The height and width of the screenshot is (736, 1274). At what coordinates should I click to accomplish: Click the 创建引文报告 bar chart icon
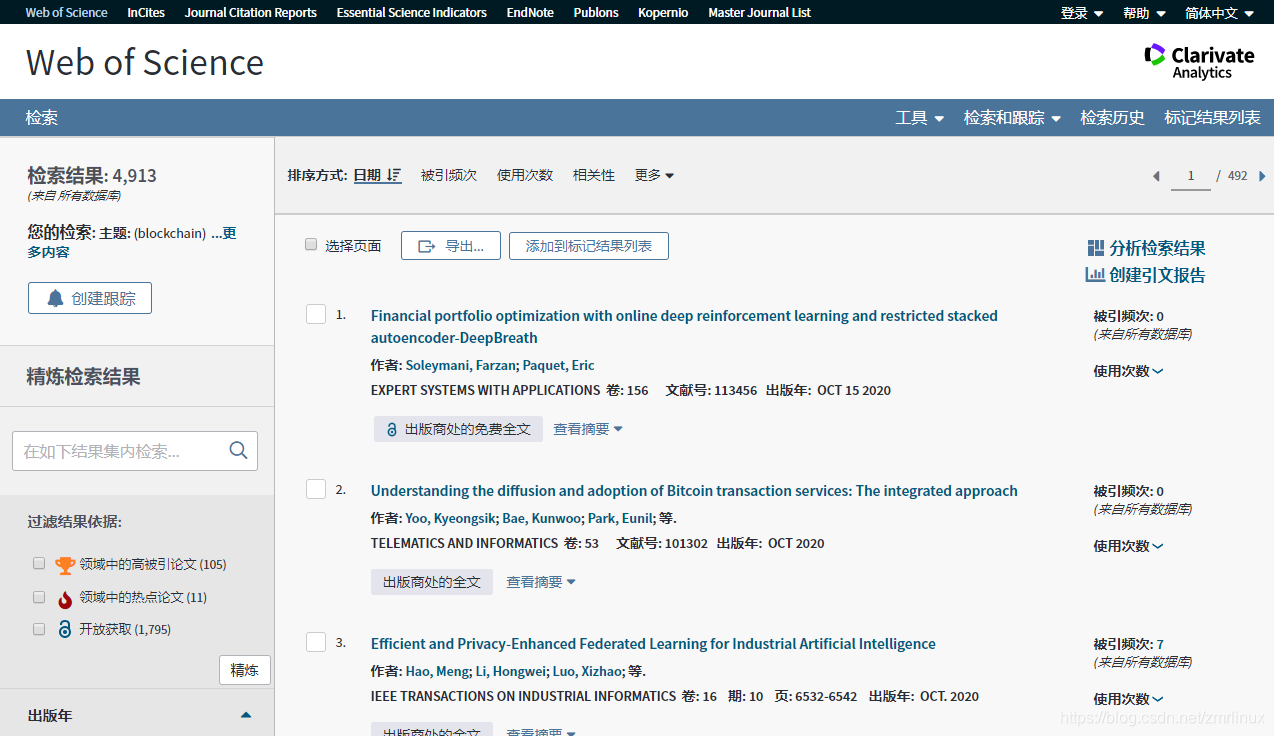click(x=1096, y=275)
